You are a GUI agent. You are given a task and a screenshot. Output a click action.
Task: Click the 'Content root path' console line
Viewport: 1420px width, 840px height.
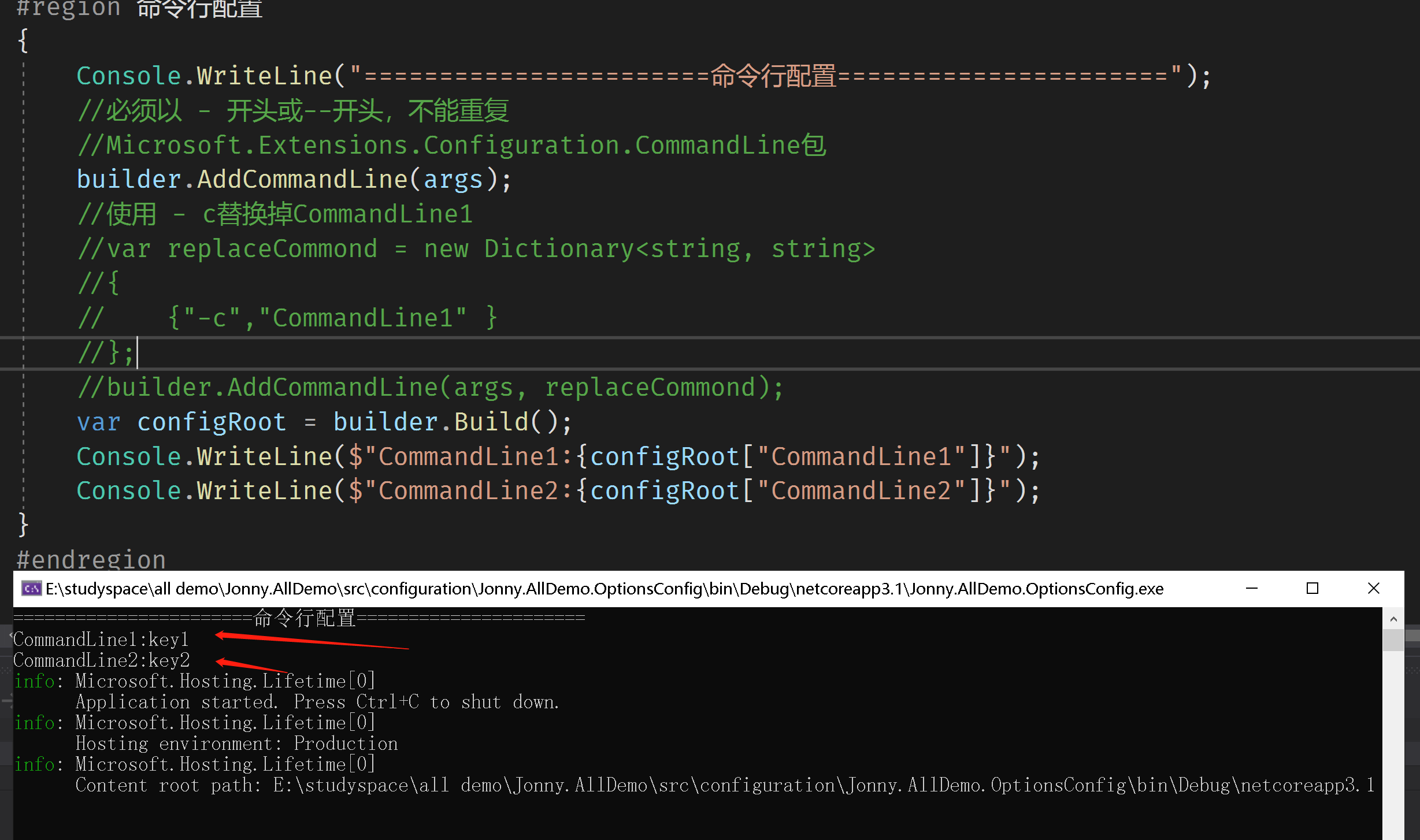coord(725,786)
